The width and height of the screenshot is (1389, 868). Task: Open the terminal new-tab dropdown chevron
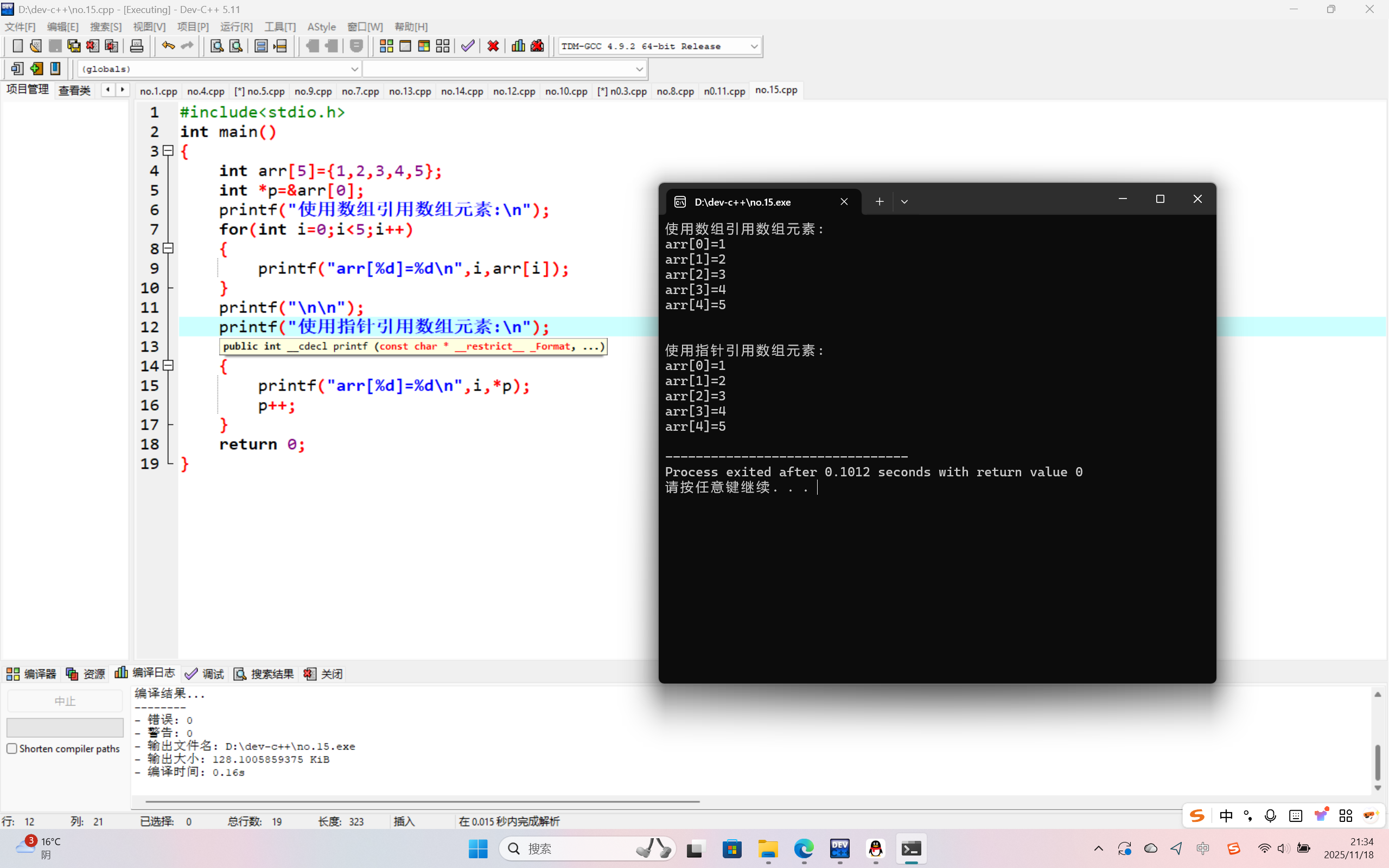tap(904, 201)
